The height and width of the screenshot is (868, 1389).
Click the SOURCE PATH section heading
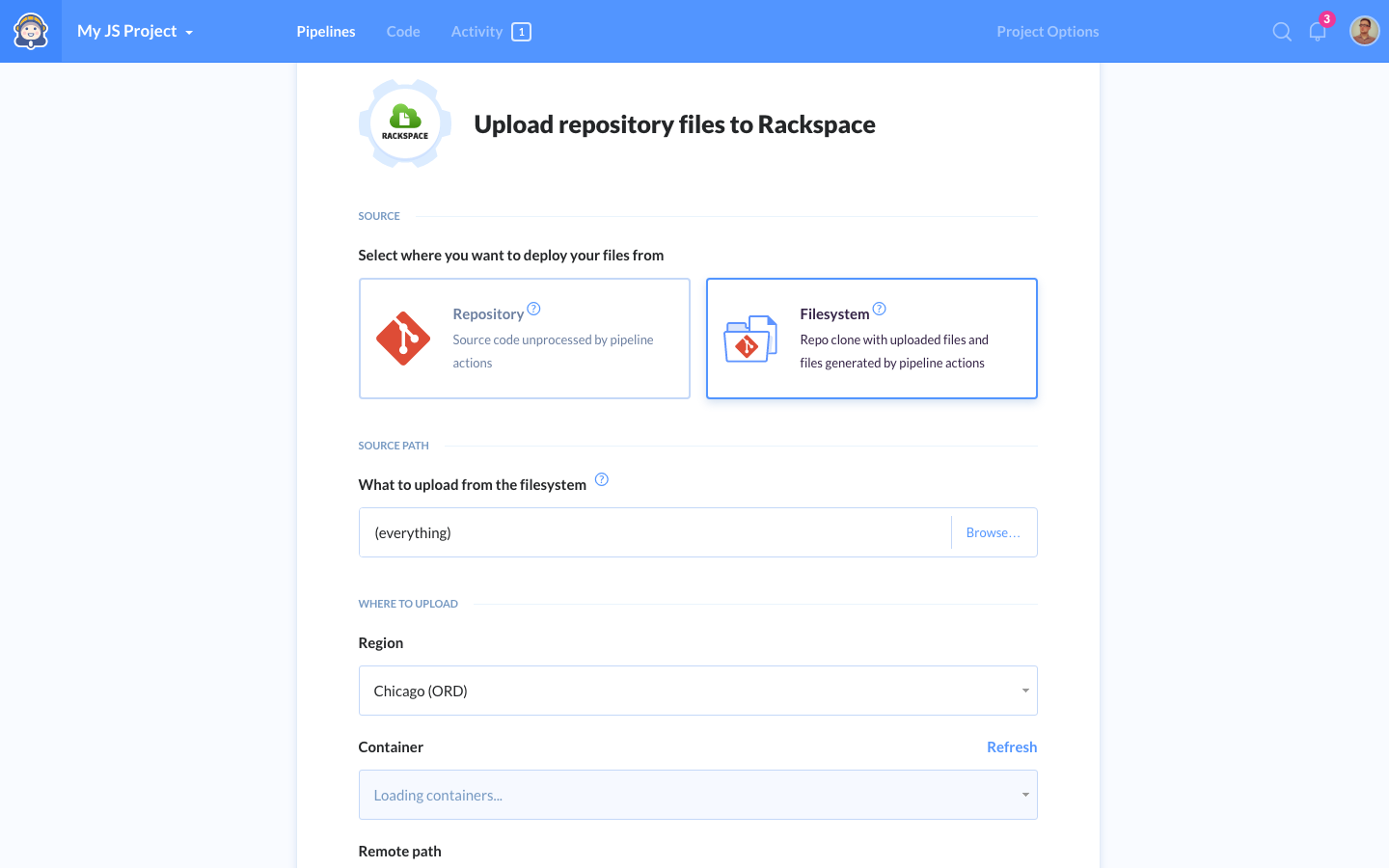pyautogui.click(x=394, y=446)
